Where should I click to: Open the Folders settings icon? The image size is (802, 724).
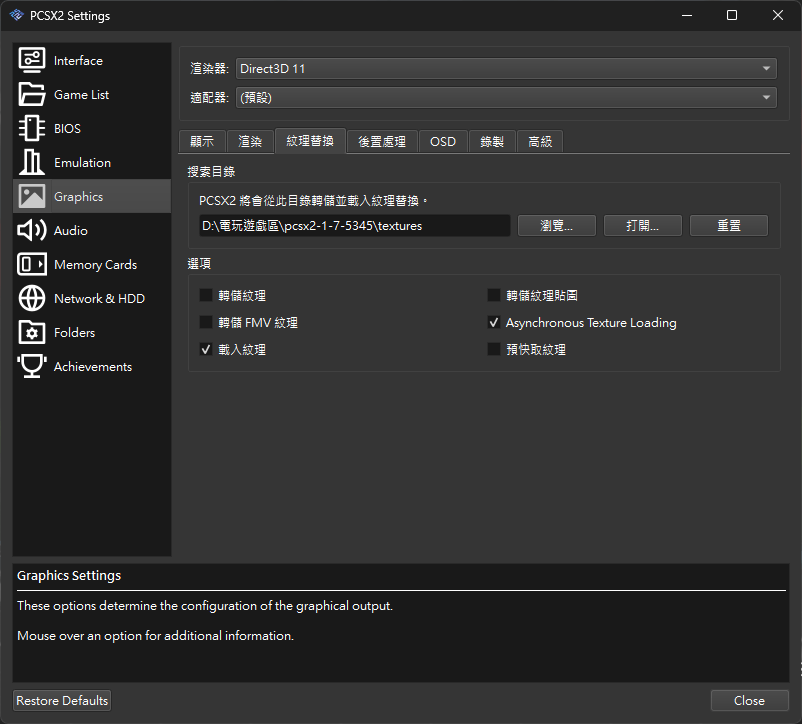(32, 333)
